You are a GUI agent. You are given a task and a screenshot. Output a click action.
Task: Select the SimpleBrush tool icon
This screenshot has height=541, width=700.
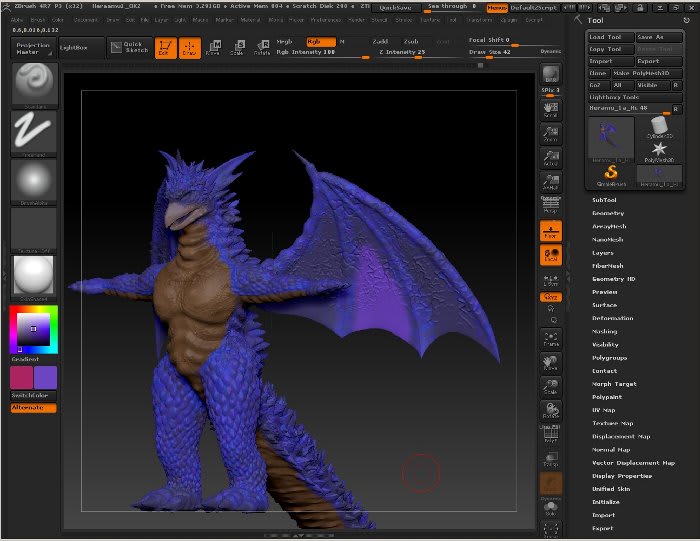click(611, 176)
